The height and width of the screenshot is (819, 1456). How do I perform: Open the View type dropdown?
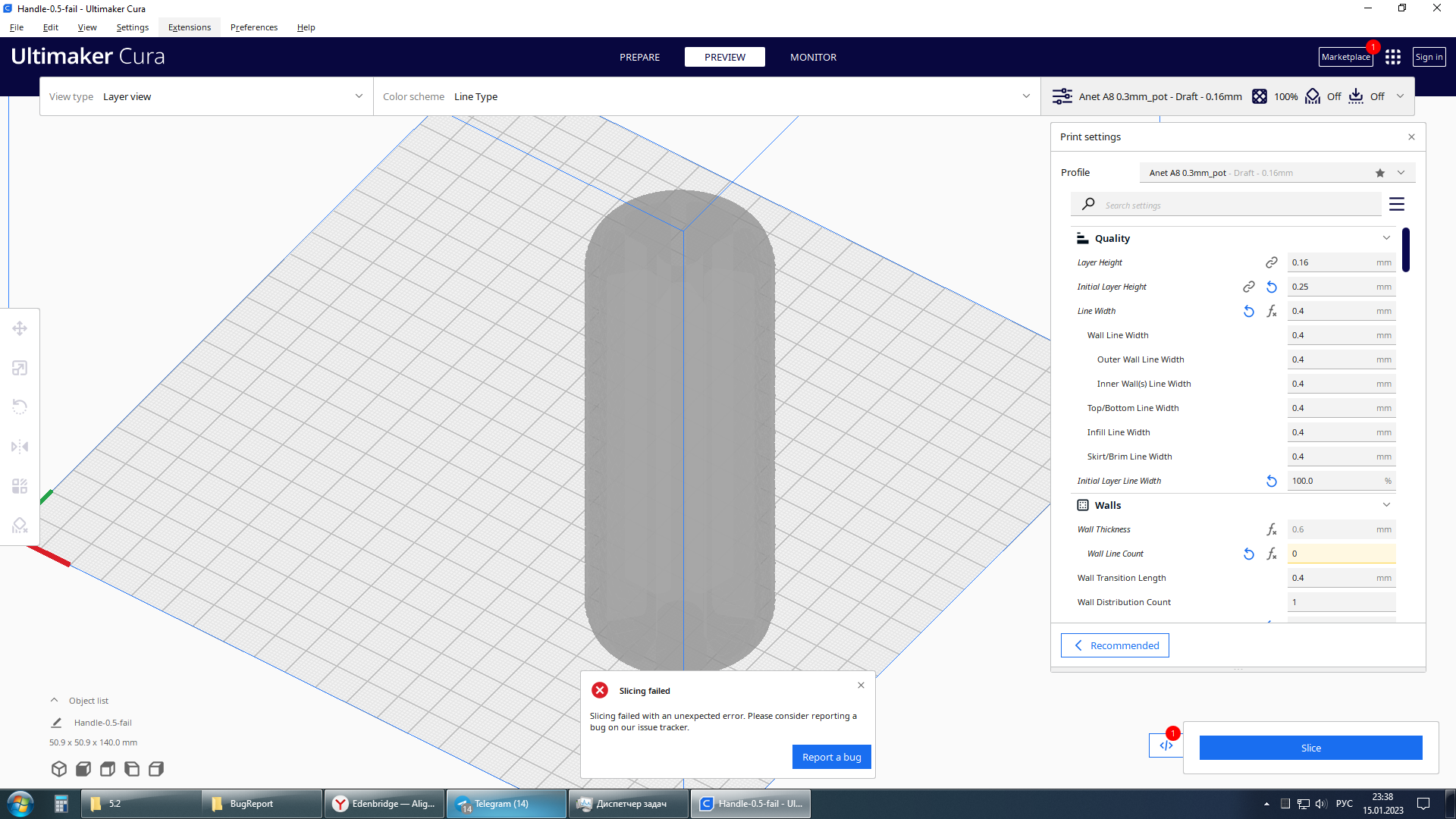(x=206, y=96)
